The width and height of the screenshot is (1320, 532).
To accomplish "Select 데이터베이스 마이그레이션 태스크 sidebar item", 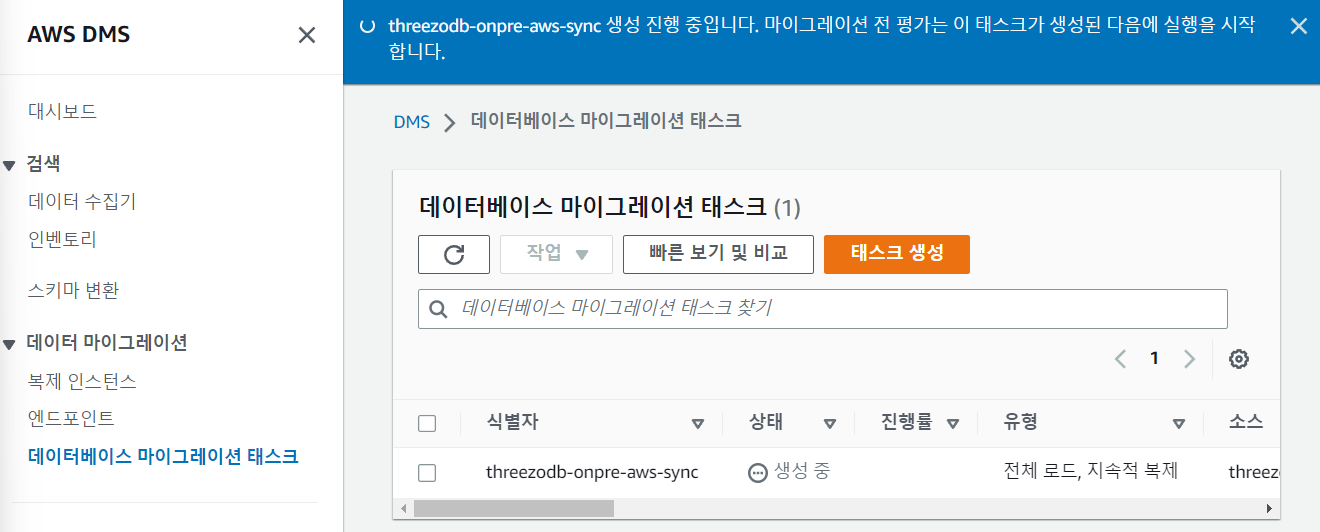I will tap(164, 456).
